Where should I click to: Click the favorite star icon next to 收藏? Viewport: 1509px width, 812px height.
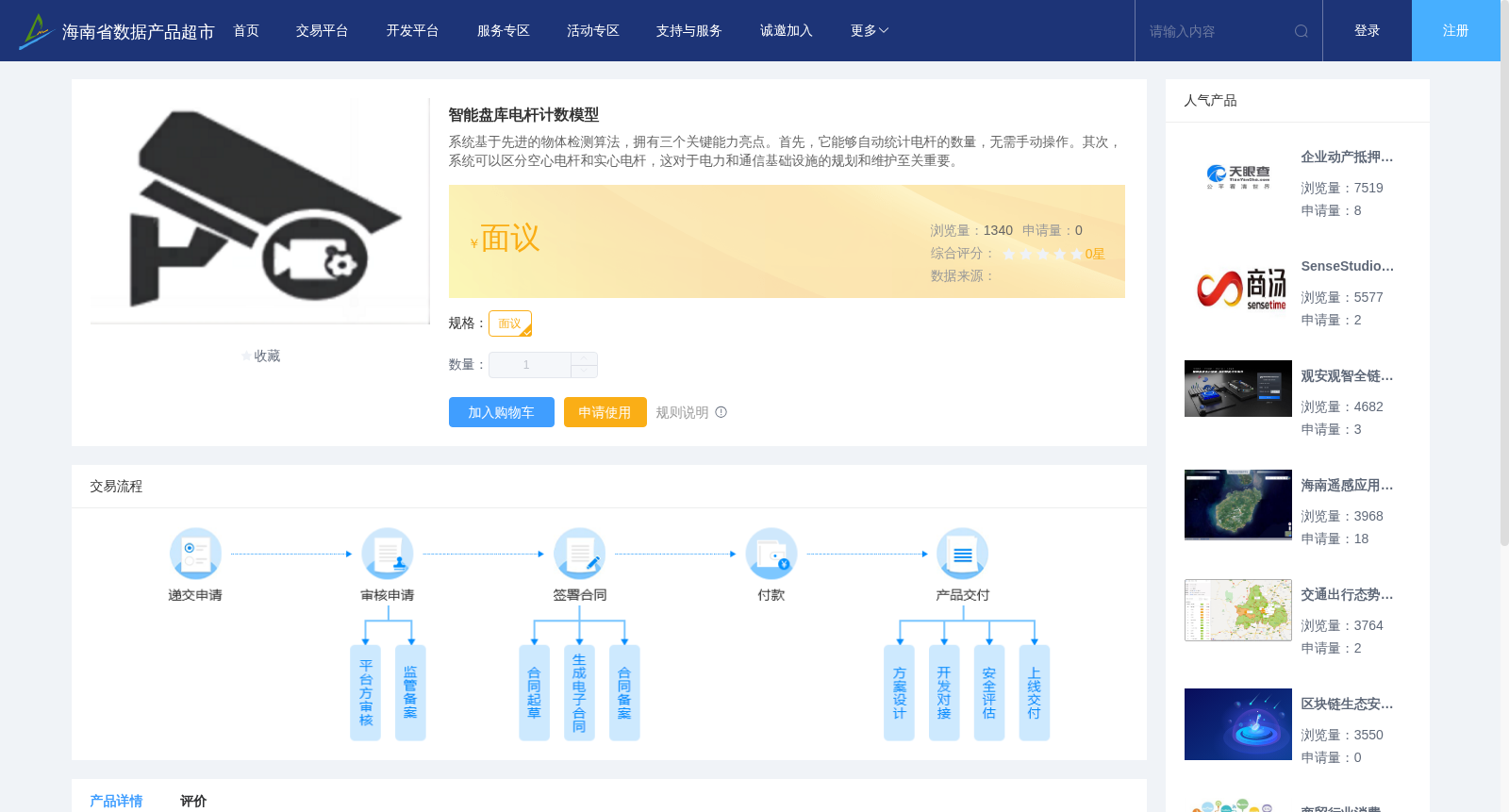(x=247, y=356)
